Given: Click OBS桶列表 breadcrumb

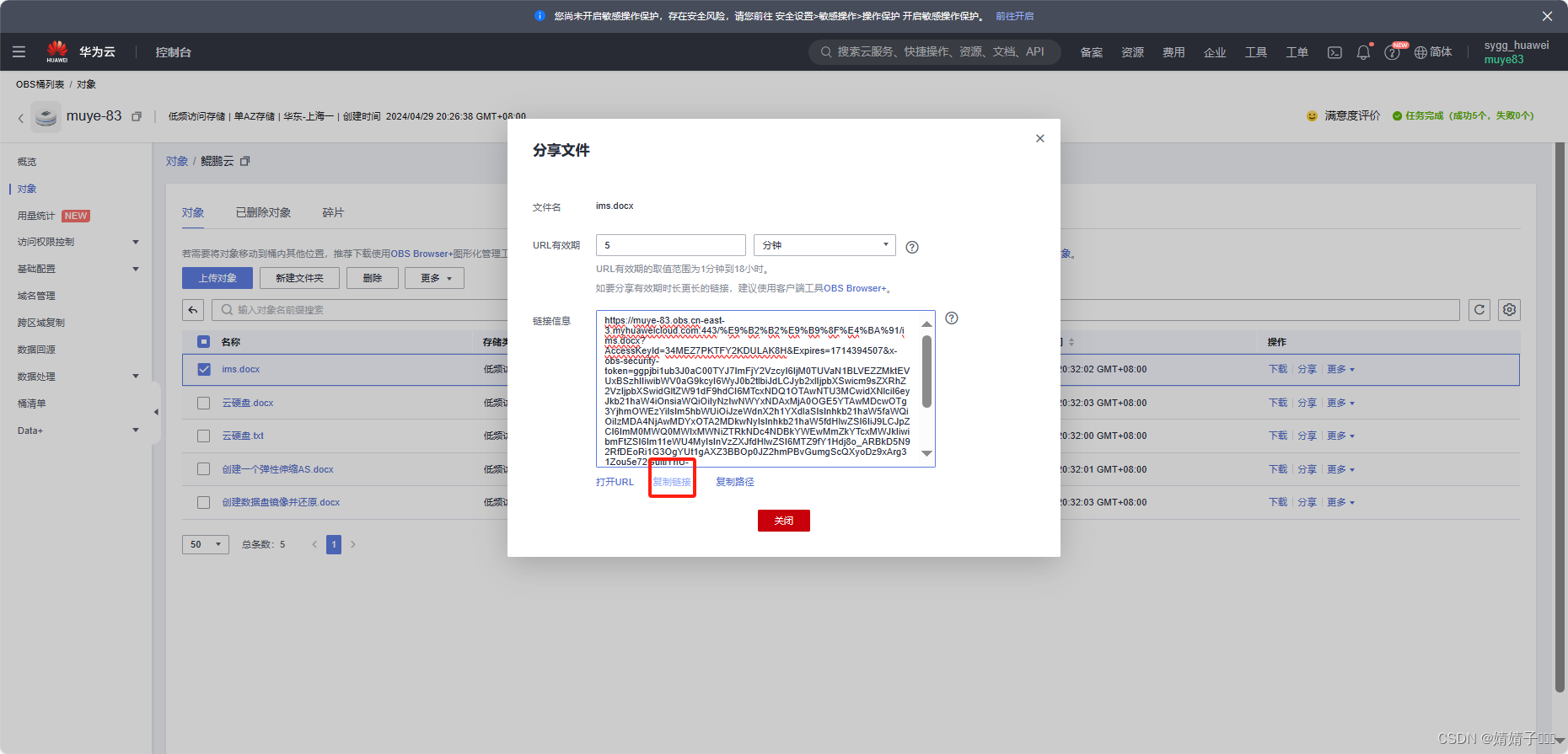Looking at the screenshot, I should tap(40, 84).
